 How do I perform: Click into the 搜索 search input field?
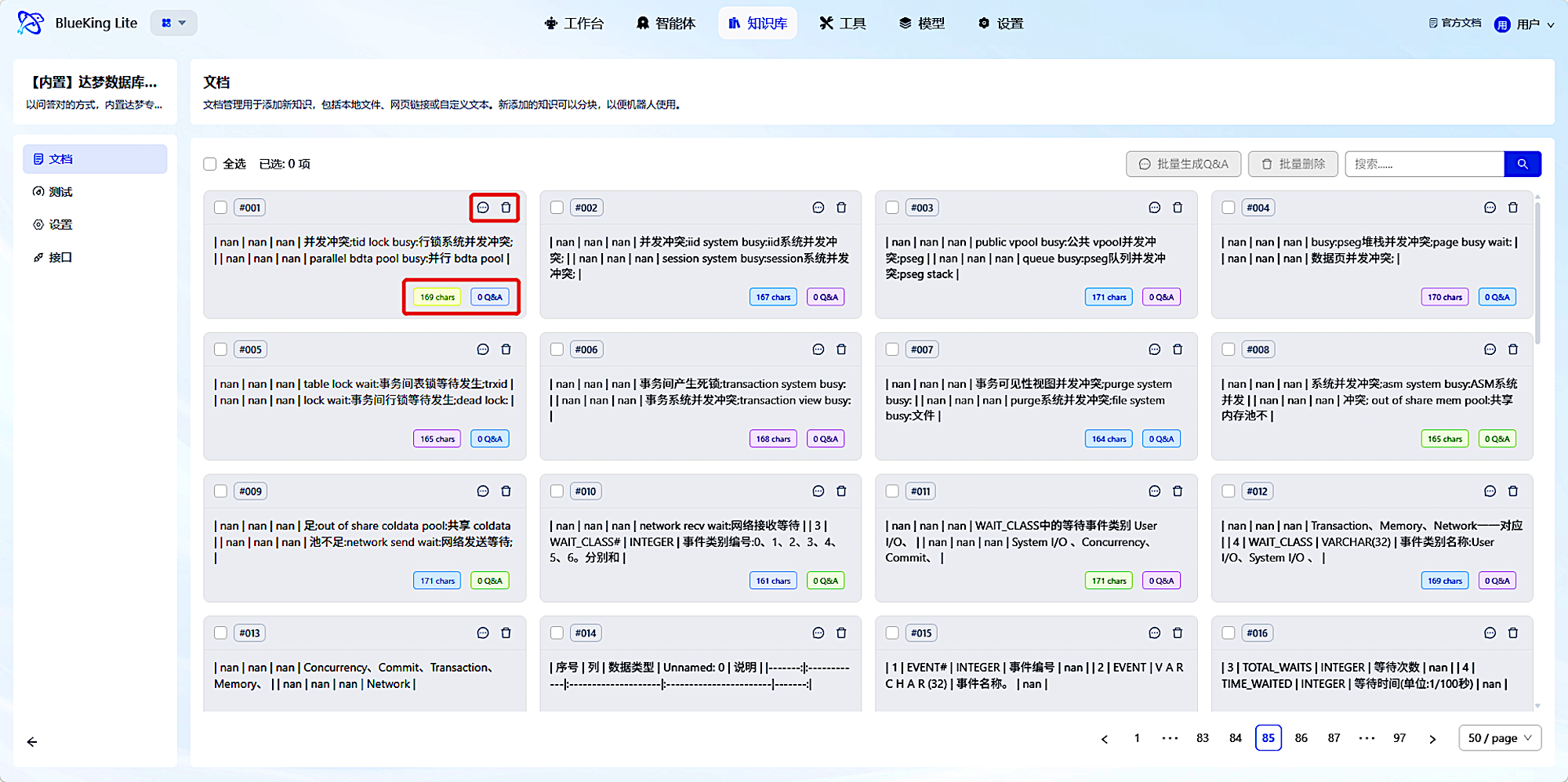pos(1424,164)
